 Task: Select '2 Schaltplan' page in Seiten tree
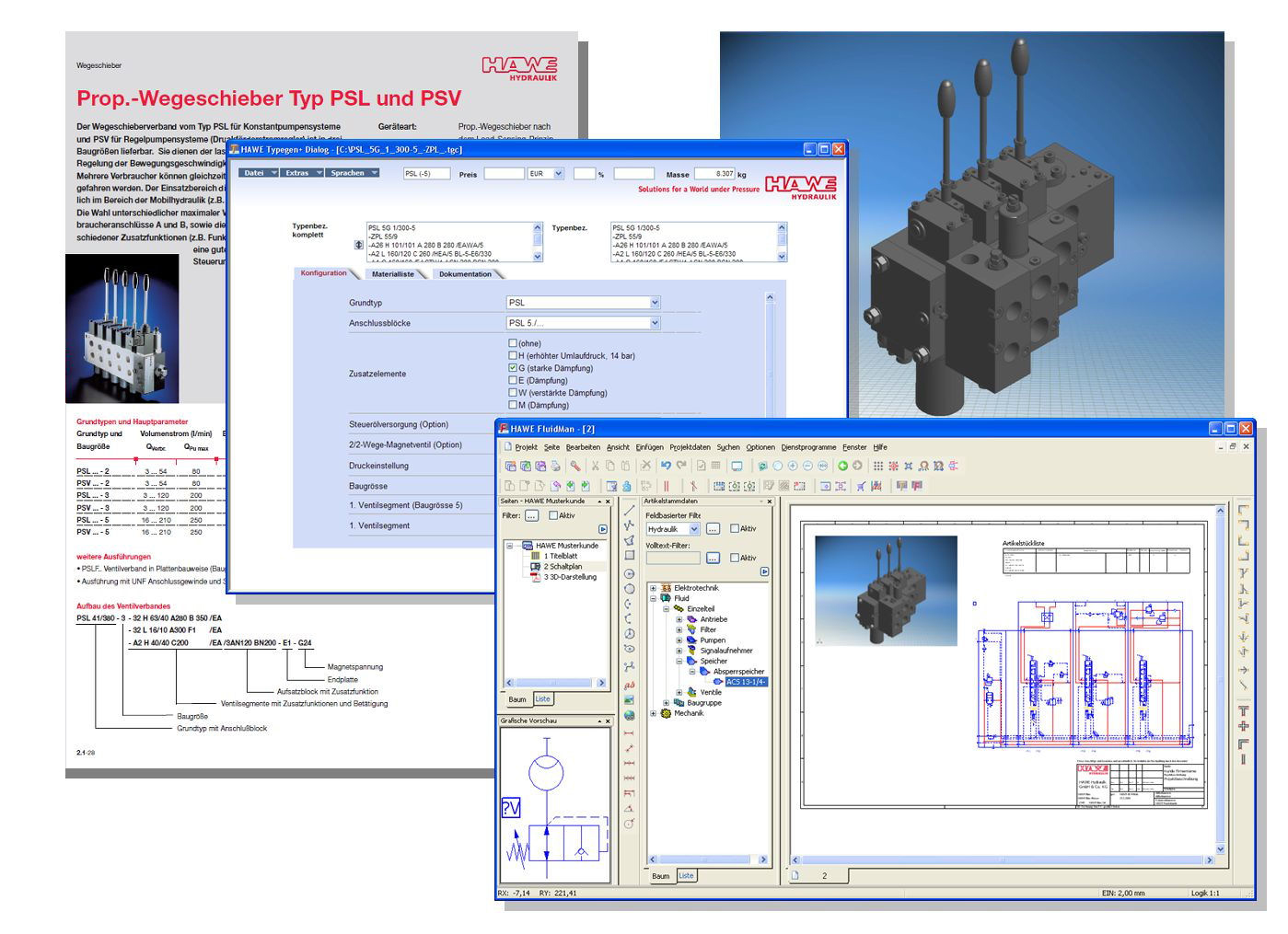point(563,567)
